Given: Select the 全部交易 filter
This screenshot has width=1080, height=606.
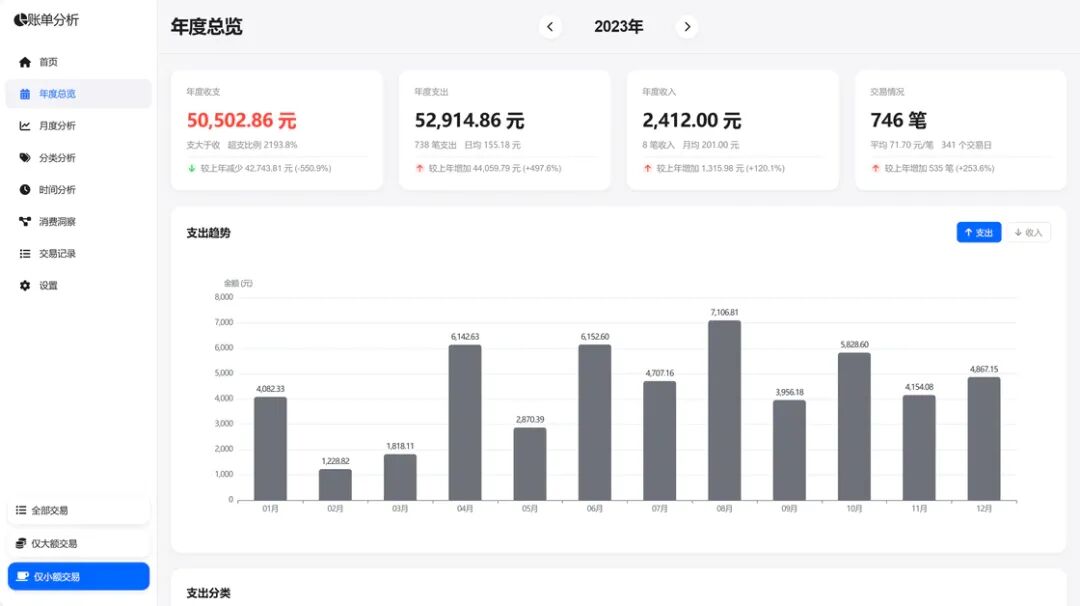Looking at the screenshot, I should pos(79,510).
